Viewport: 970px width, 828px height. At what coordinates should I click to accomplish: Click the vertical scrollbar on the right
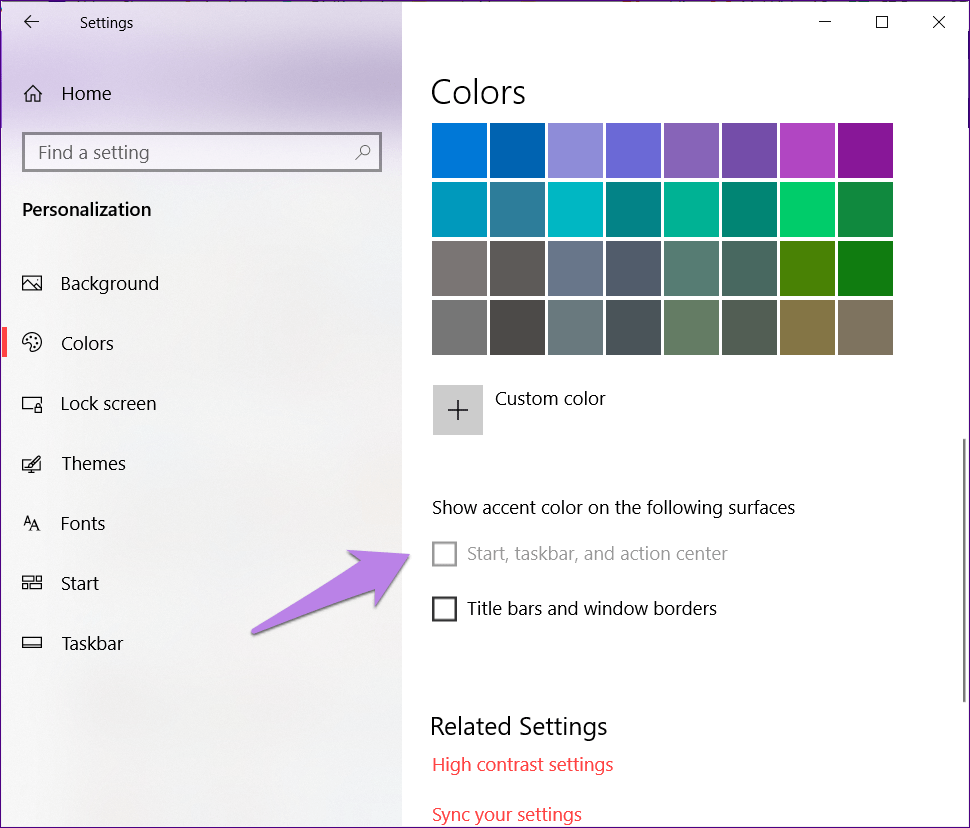click(964, 568)
